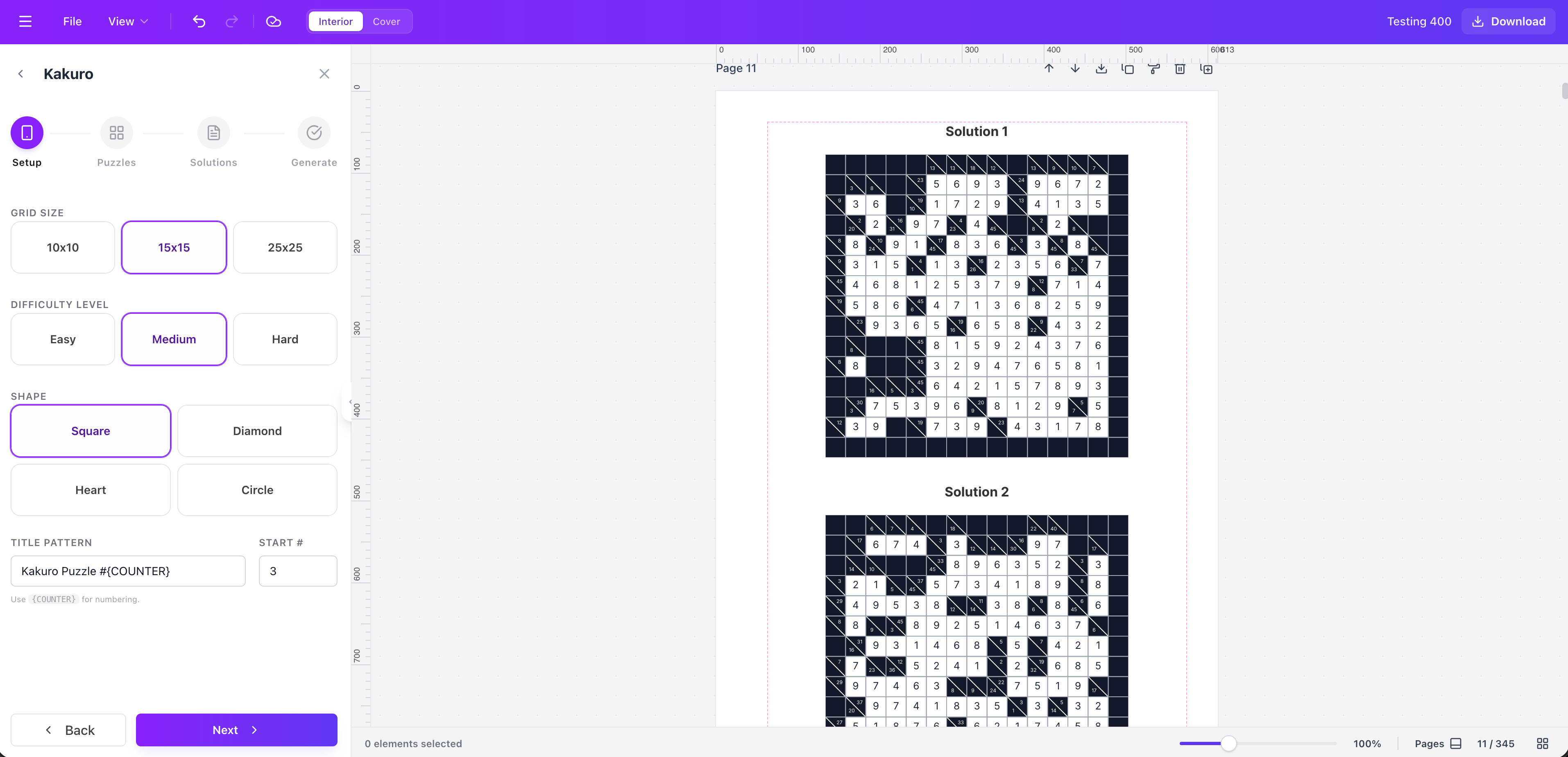1568x757 pixels.
Task: Move page 11 up using the up arrow icon
Action: (x=1049, y=69)
